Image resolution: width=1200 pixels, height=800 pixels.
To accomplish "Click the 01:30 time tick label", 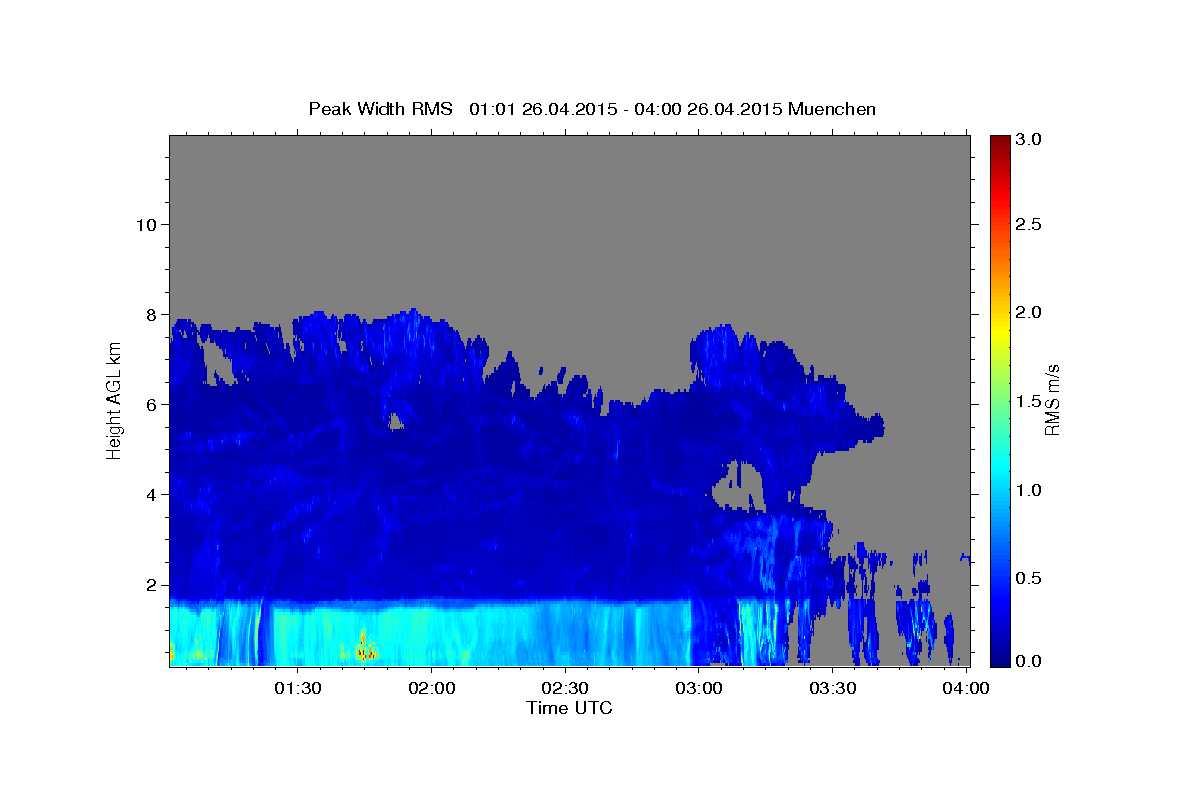I will [297, 688].
